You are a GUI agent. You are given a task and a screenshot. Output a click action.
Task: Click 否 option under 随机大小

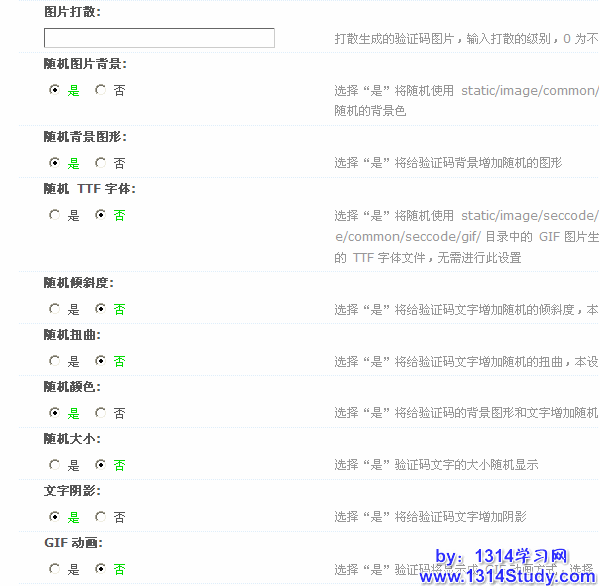click(x=100, y=464)
